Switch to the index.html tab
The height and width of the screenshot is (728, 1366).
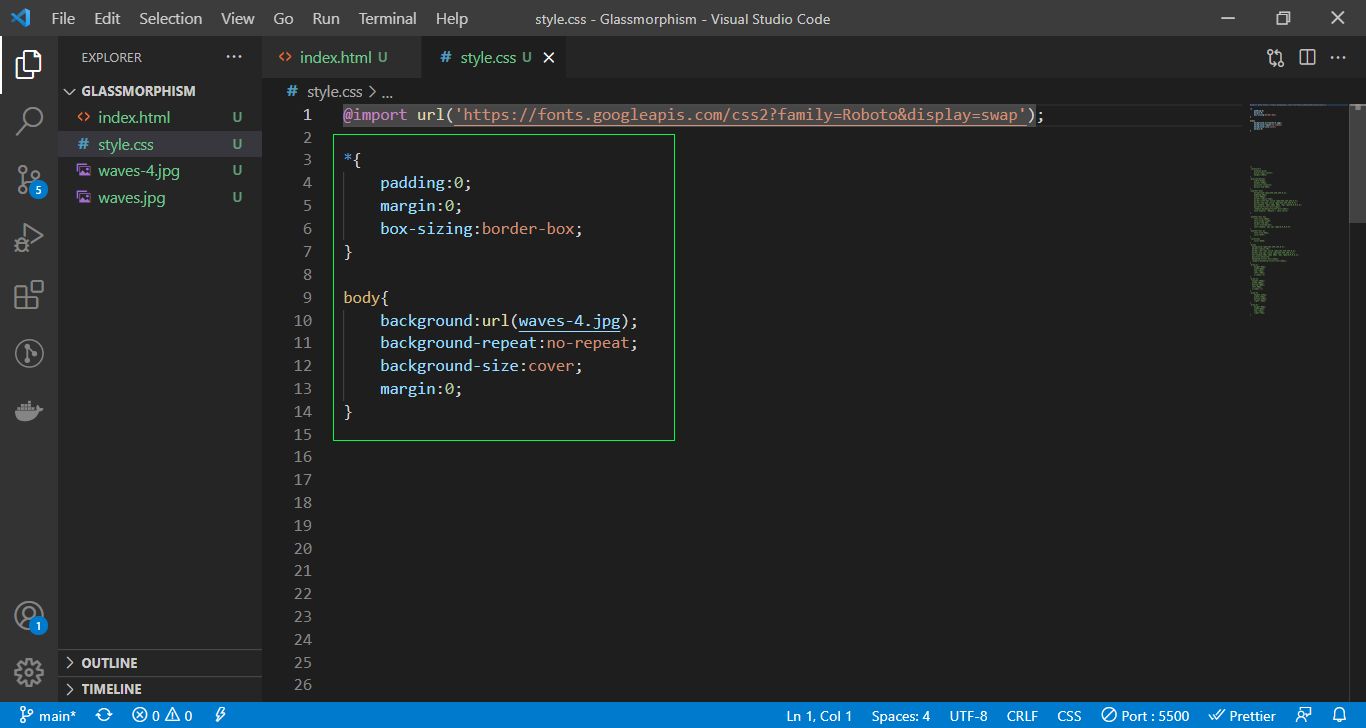[342, 58]
